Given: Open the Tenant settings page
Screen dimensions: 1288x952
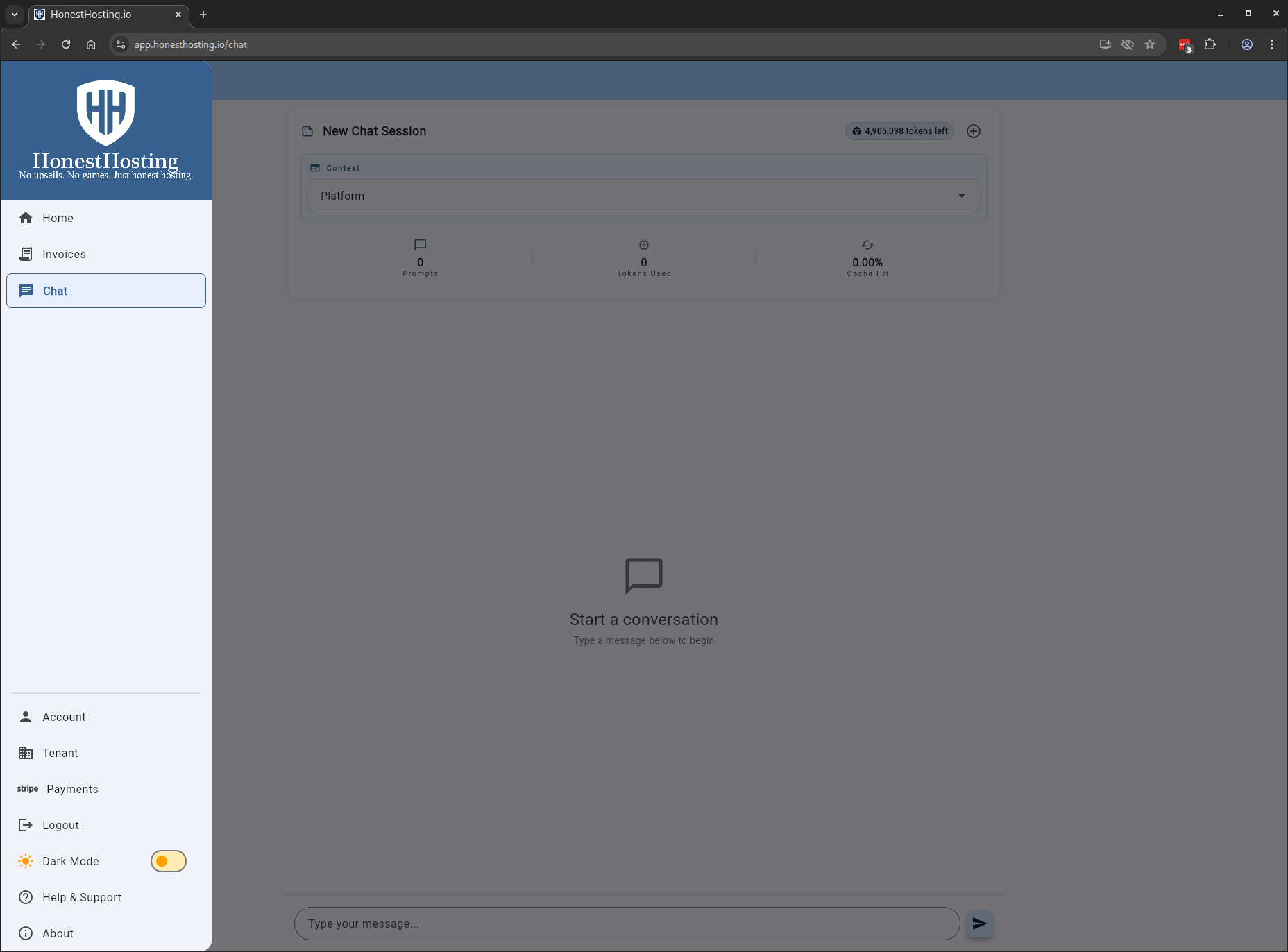Looking at the screenshot, I should tap(60, 753).
